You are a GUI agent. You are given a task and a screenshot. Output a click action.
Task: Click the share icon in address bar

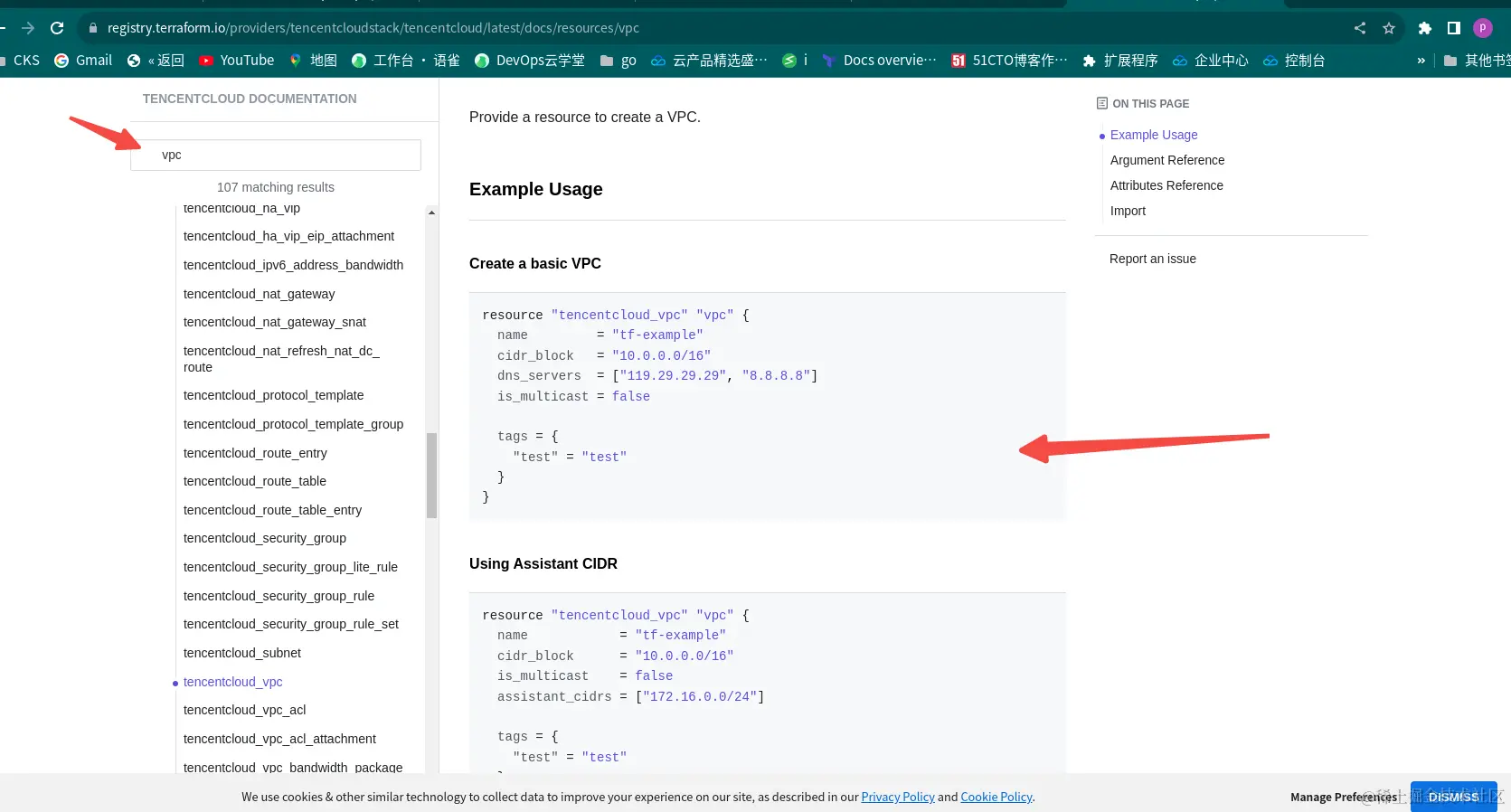click(1360, 28)
